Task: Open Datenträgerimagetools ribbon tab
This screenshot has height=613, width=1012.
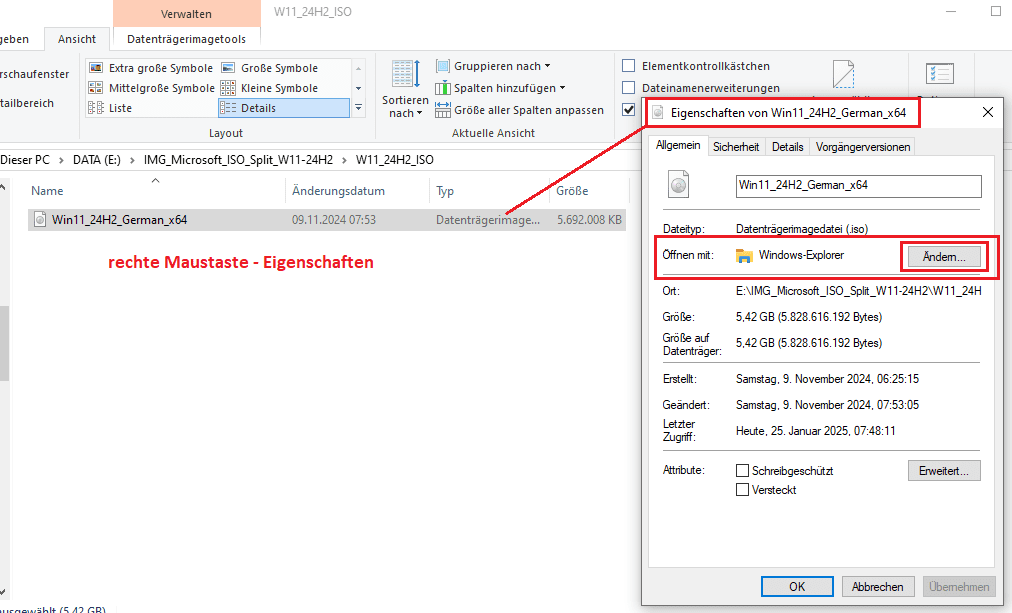Action: pyautogui.click(x=187, y=39)
